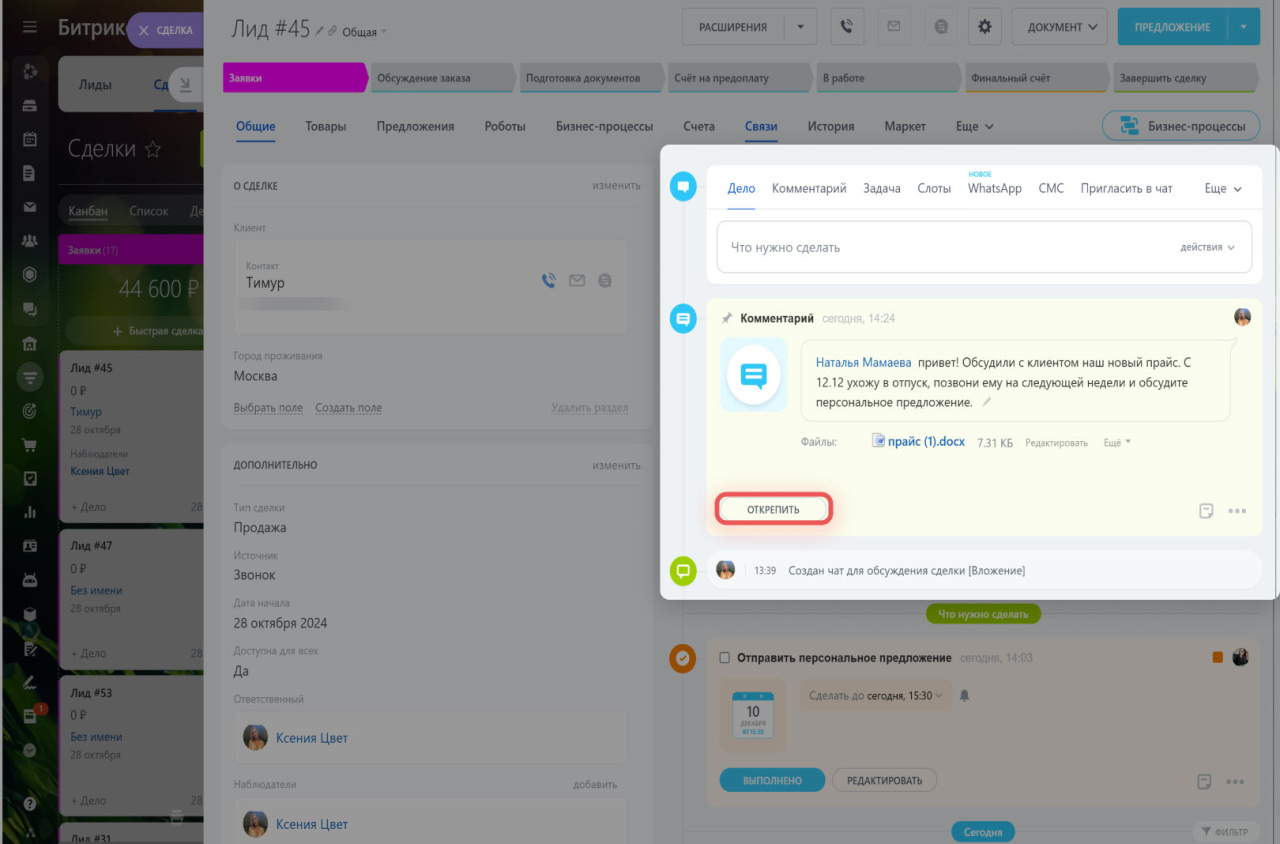Click note icon on pinned comment

[x=1206, y=511]
